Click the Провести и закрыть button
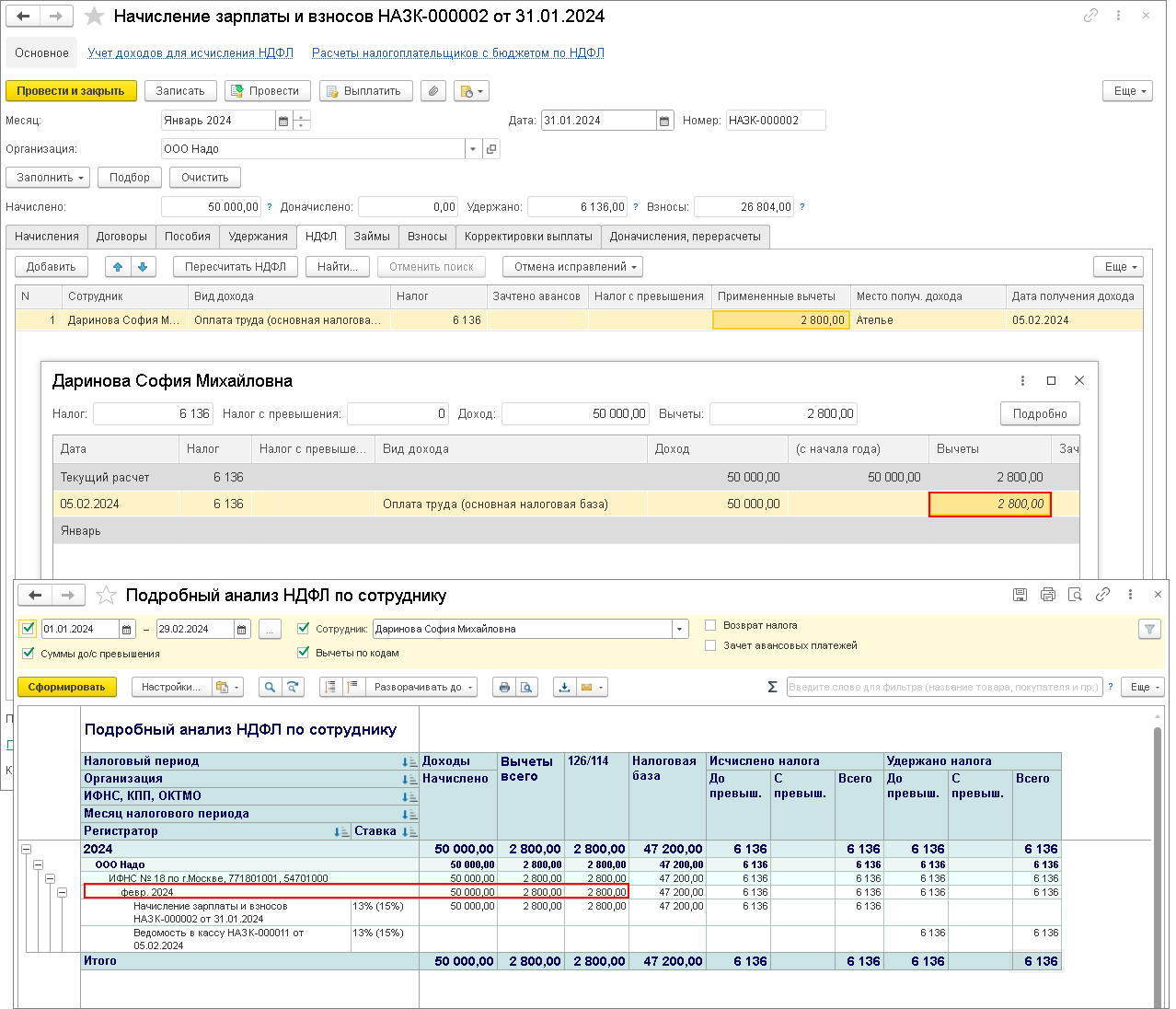 click(x=71, y=91)
